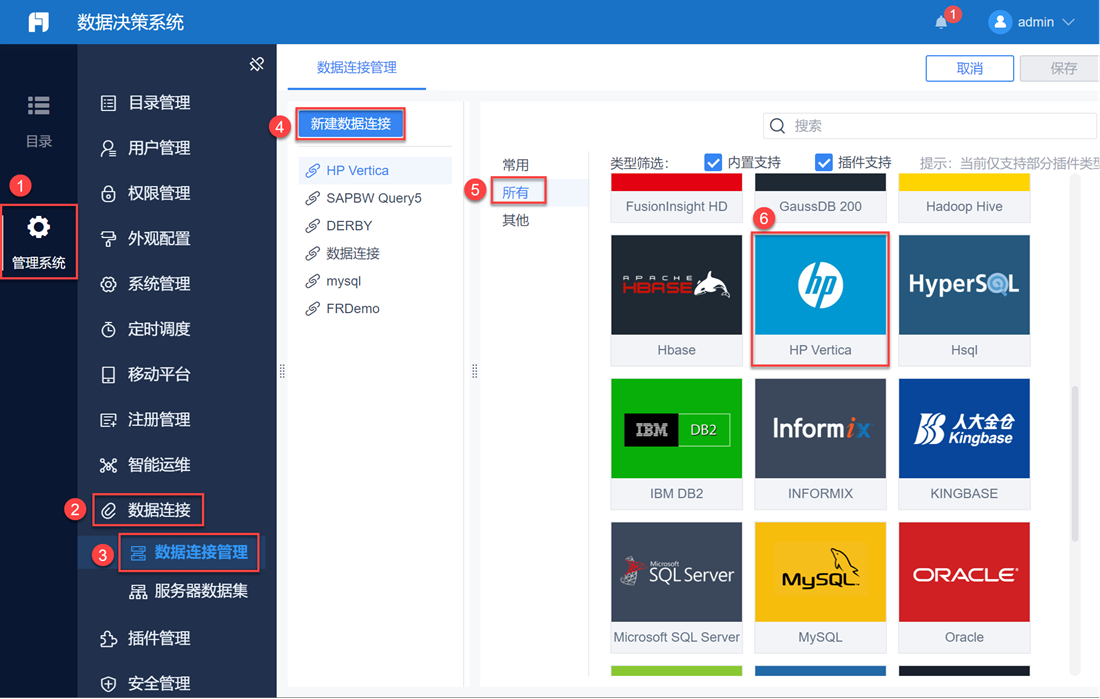
Task: Click 新建数据连接 button
Action: click(351, 124)
